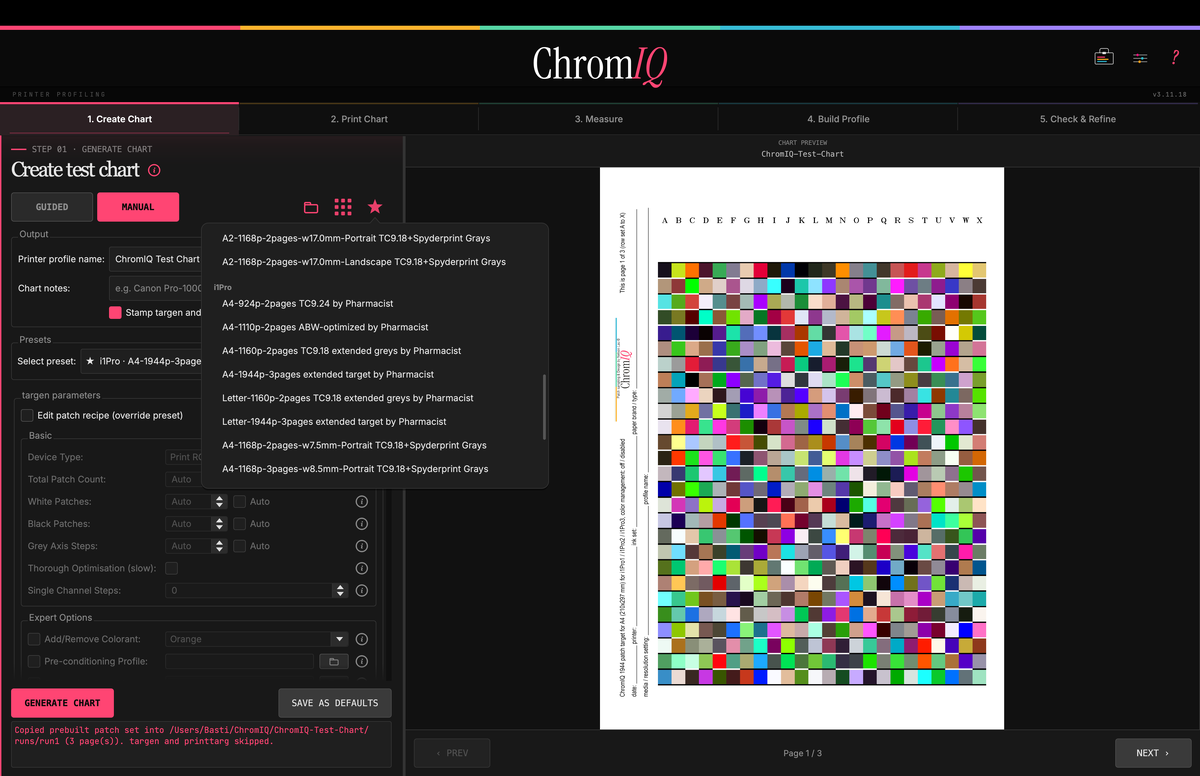
Task: Click Printer profile name input field
Action: [155, 259]
